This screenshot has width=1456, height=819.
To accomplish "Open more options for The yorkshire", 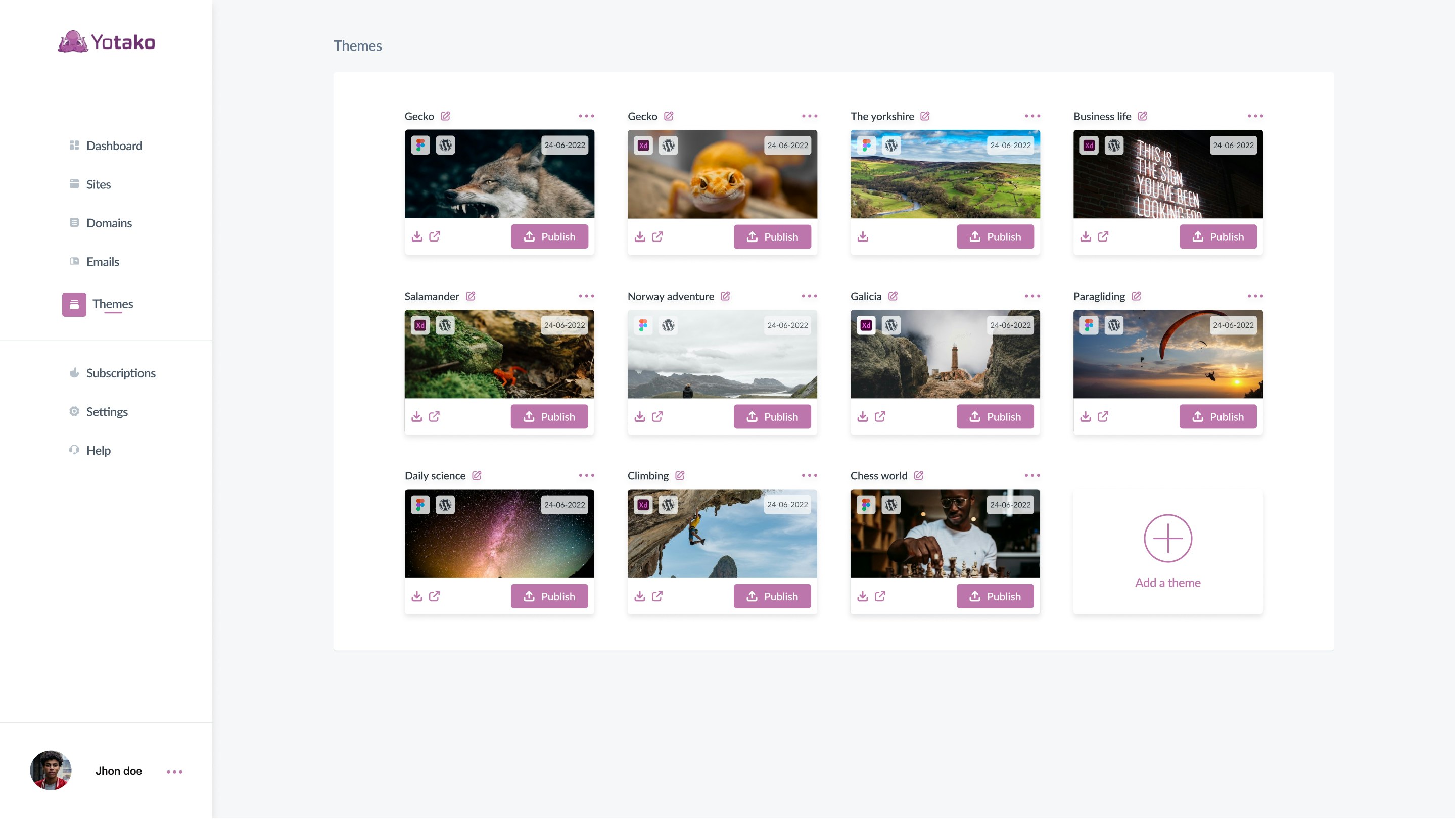I will click(x=1032, y=116).
